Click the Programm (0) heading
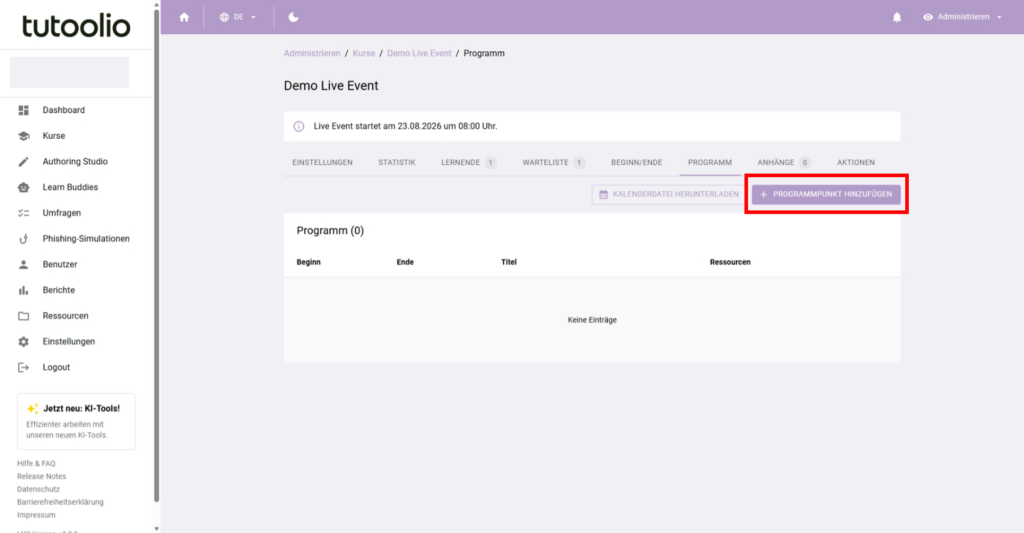1024x533 pixels. click(330, 231)
